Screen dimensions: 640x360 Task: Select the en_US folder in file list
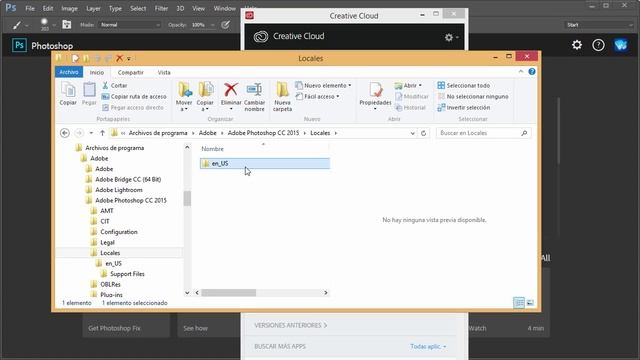click(264, 163)
